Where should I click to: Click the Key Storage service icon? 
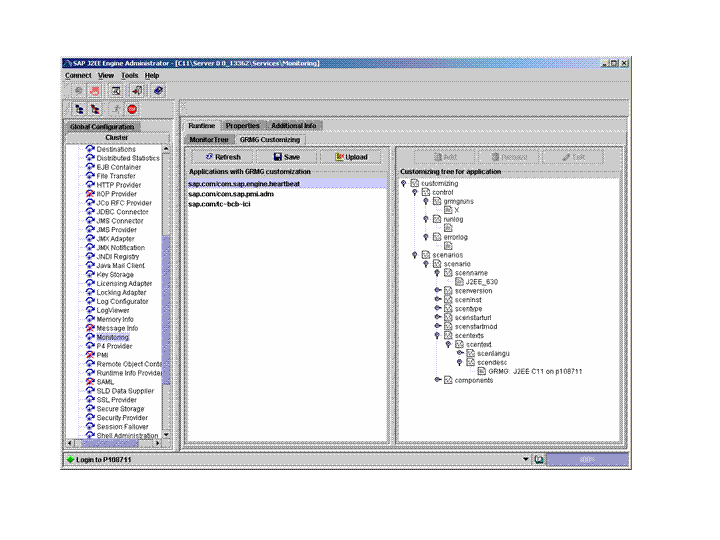pos(90,275)
